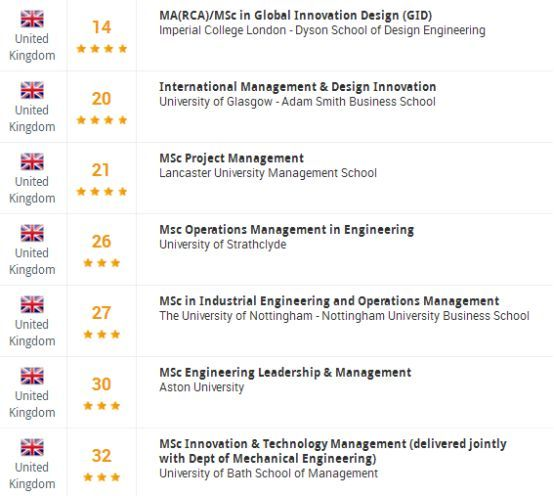Click University of Glasgow Adam Smith Business School
This screenshot has height=496, width=554.
[x=297, y=102]
